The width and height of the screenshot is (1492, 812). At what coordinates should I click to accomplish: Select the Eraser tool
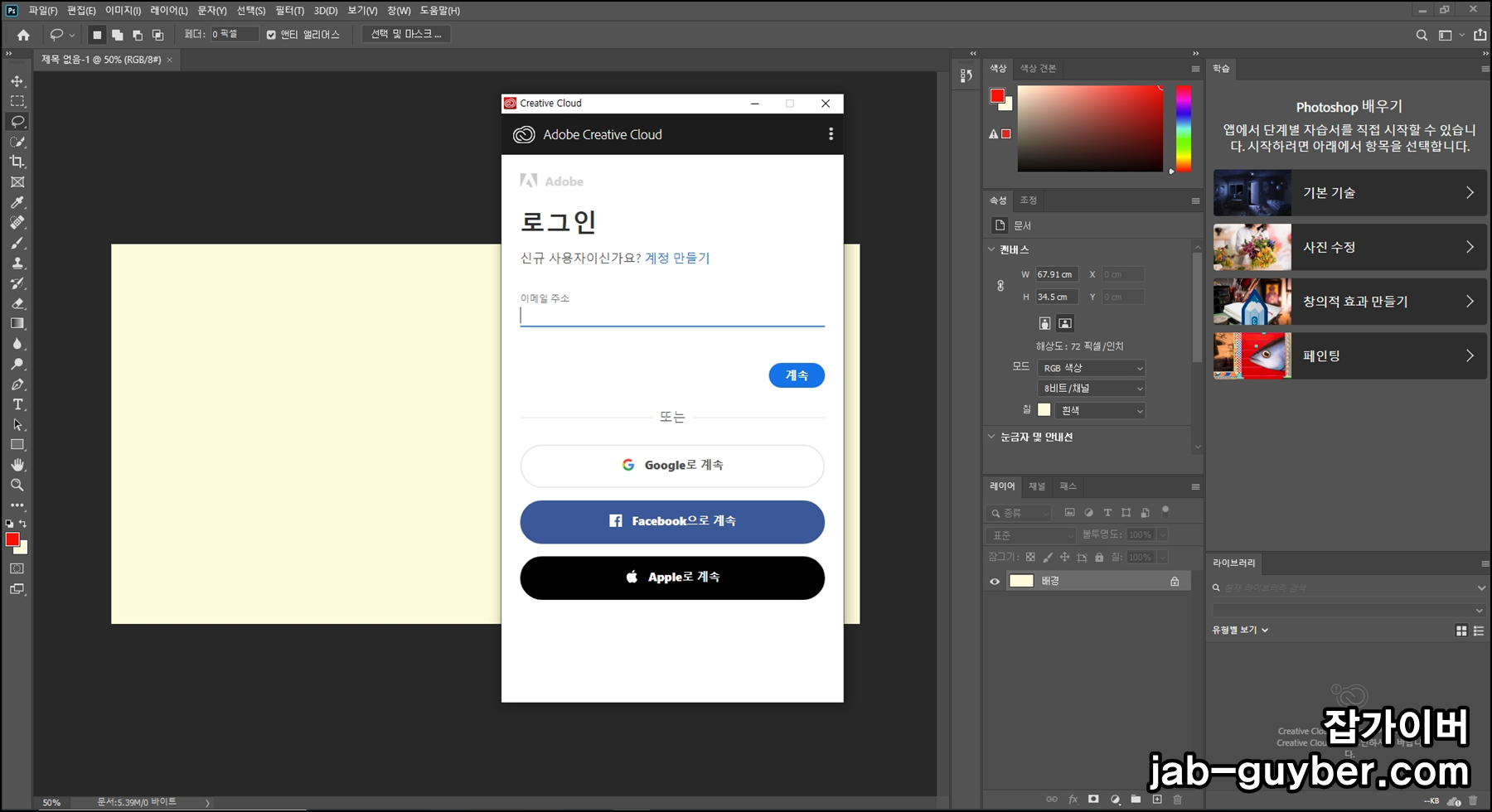(x=17, y=303)
